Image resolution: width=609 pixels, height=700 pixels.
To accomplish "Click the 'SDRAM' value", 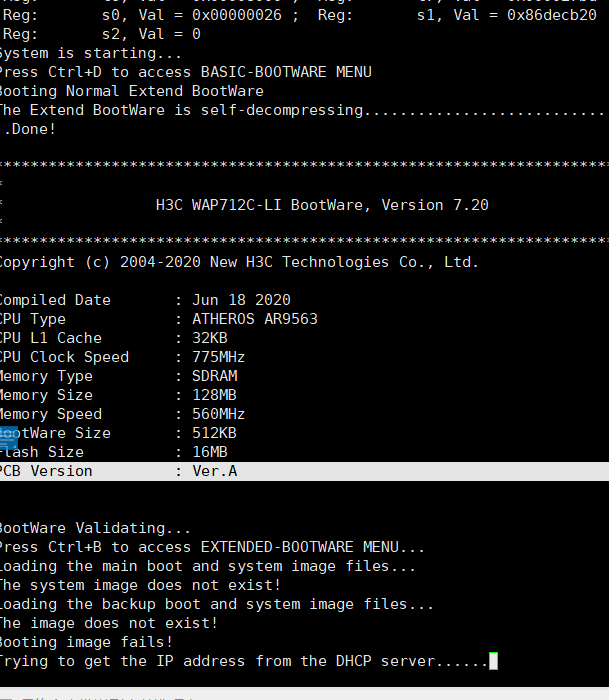I will pyautogui.click(x=215, y=376).
